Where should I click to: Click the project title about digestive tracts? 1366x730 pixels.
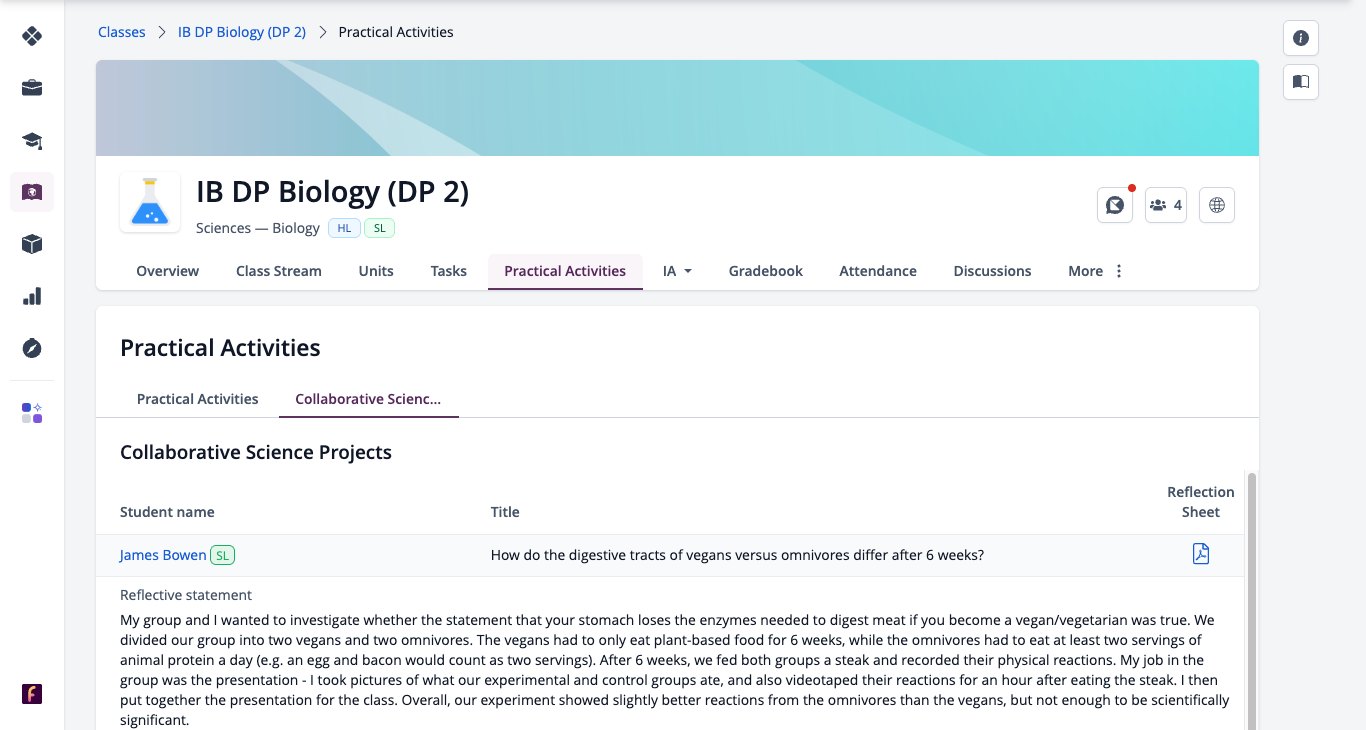pos(737,555)
